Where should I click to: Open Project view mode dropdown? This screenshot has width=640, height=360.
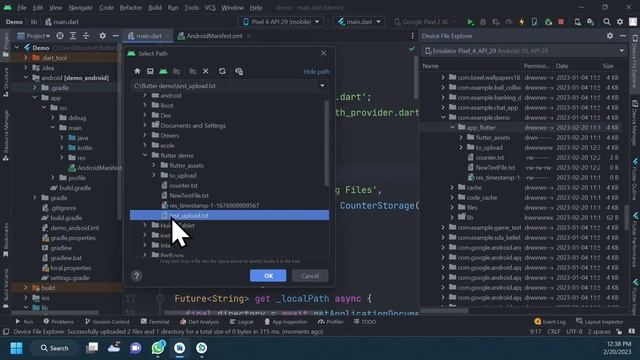click(x=33, y=36)
